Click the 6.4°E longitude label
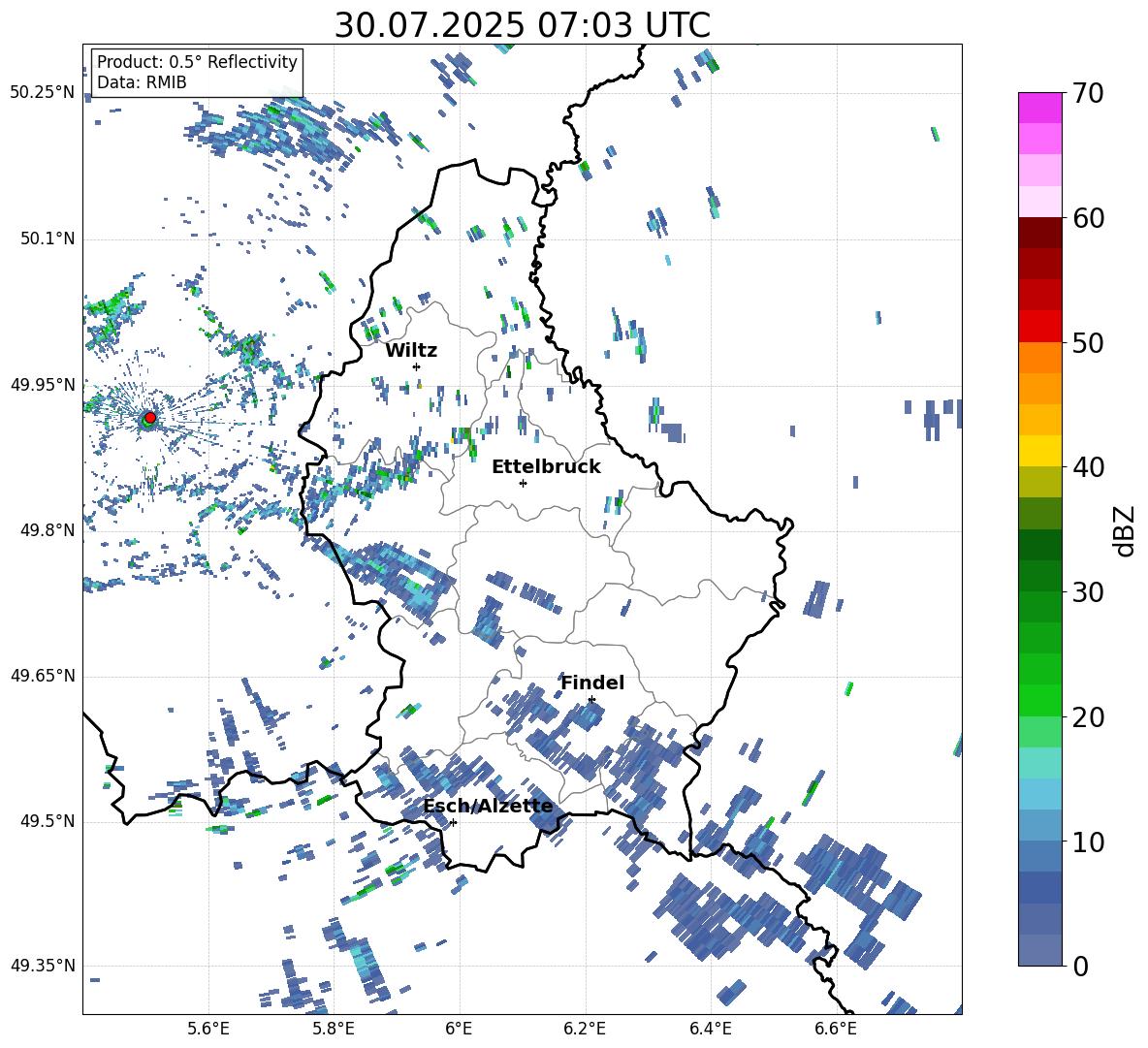 (x=710, y=1029)
